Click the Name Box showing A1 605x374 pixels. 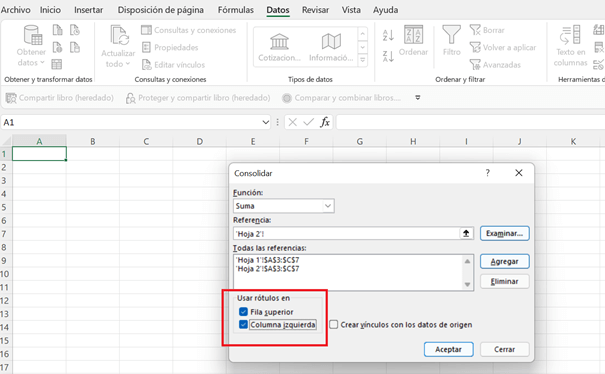click(x=131, y=122)
